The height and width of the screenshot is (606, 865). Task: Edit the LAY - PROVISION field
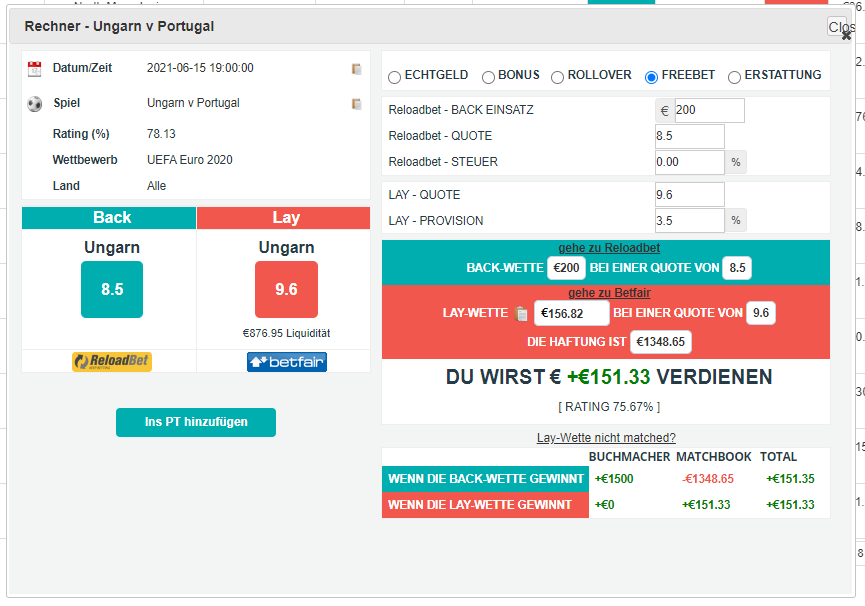tap(689, 220)
